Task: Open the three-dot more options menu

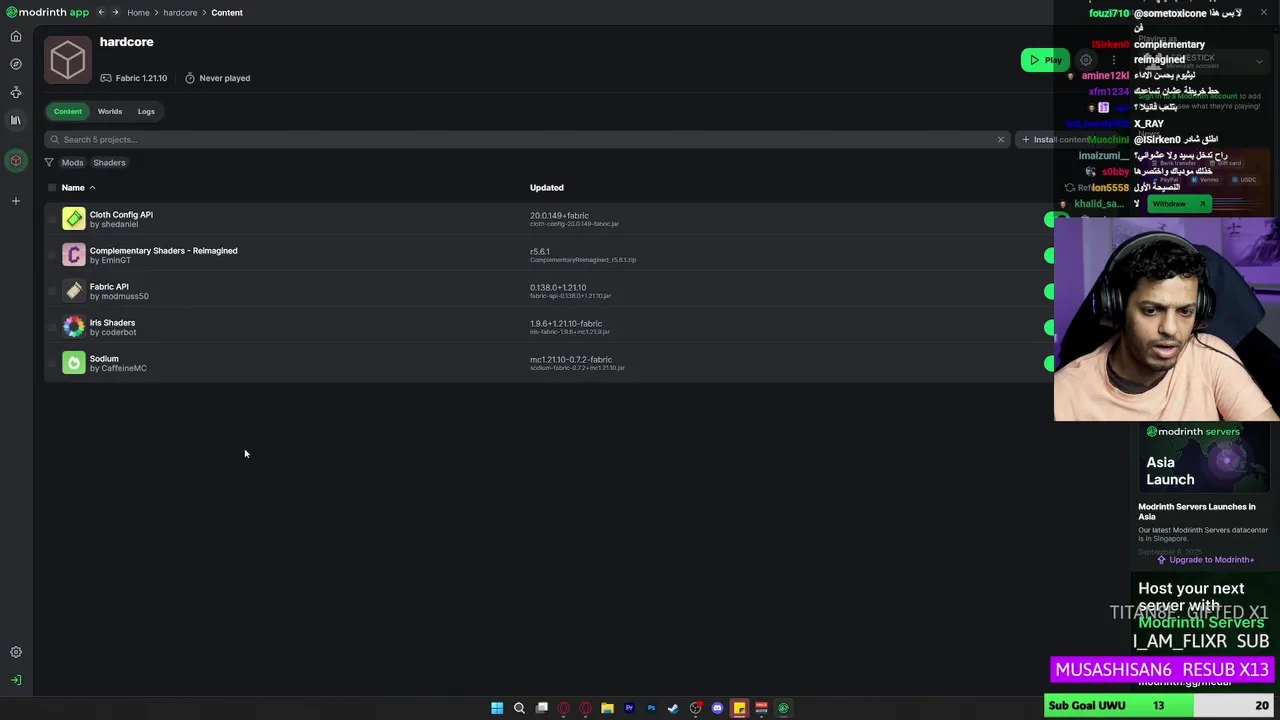Action: (1113, 60)
